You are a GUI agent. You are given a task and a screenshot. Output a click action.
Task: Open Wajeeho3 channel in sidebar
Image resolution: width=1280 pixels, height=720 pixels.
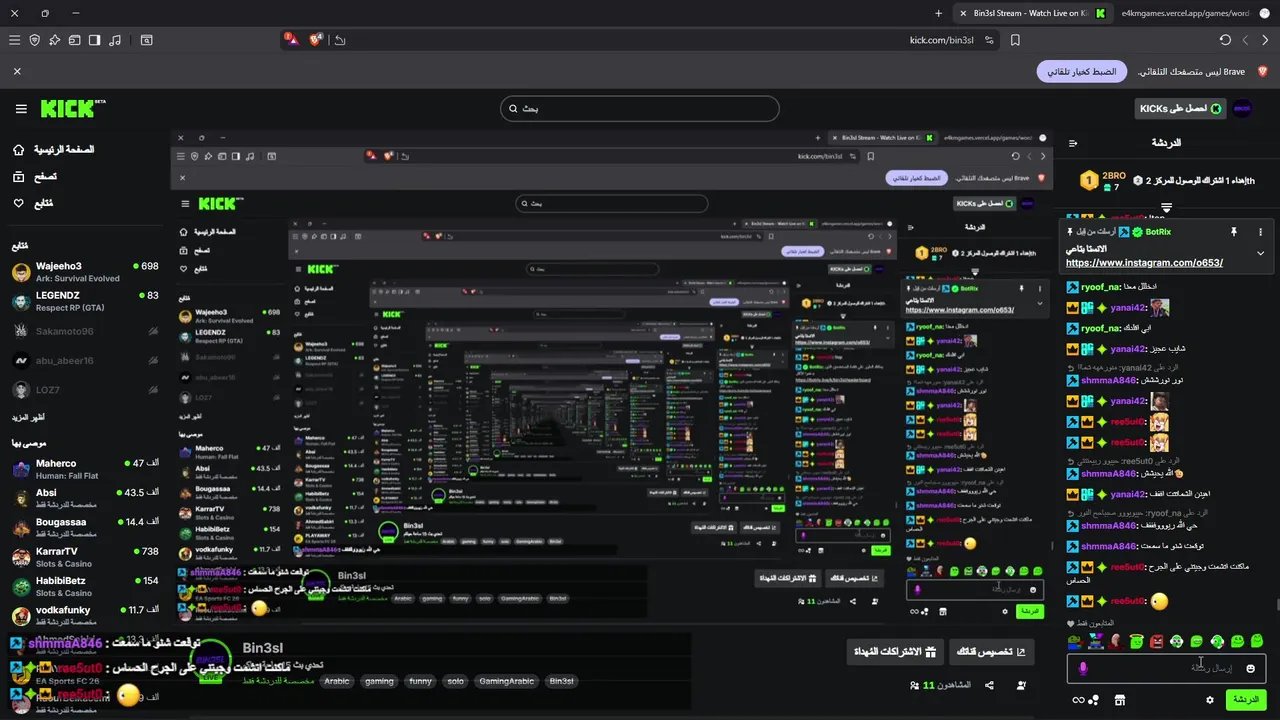coord(85,272)
